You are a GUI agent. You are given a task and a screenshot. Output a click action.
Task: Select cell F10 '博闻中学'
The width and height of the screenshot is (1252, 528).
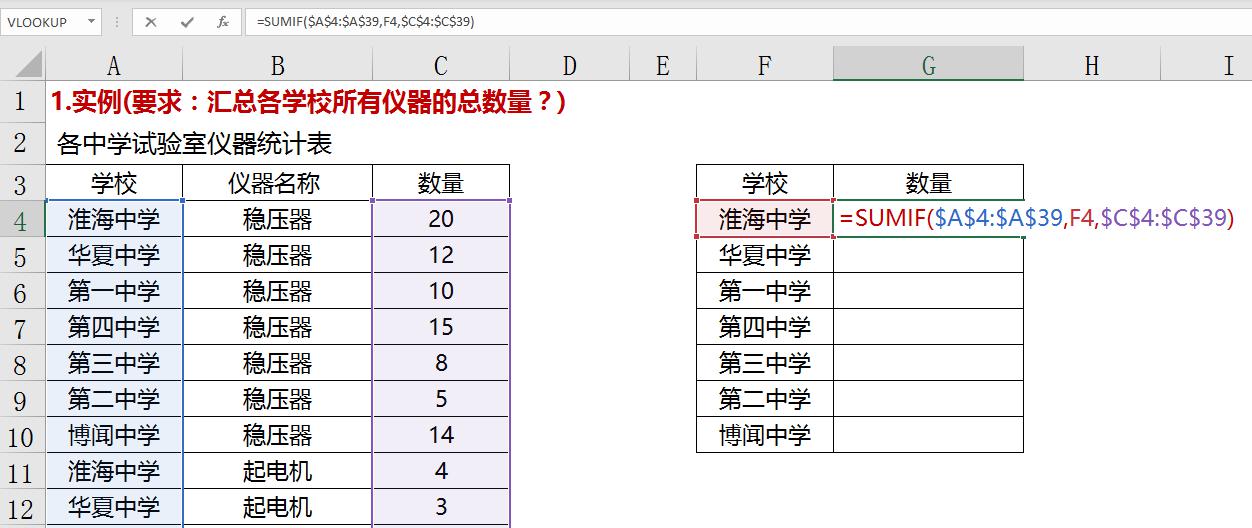pos(765,435)
